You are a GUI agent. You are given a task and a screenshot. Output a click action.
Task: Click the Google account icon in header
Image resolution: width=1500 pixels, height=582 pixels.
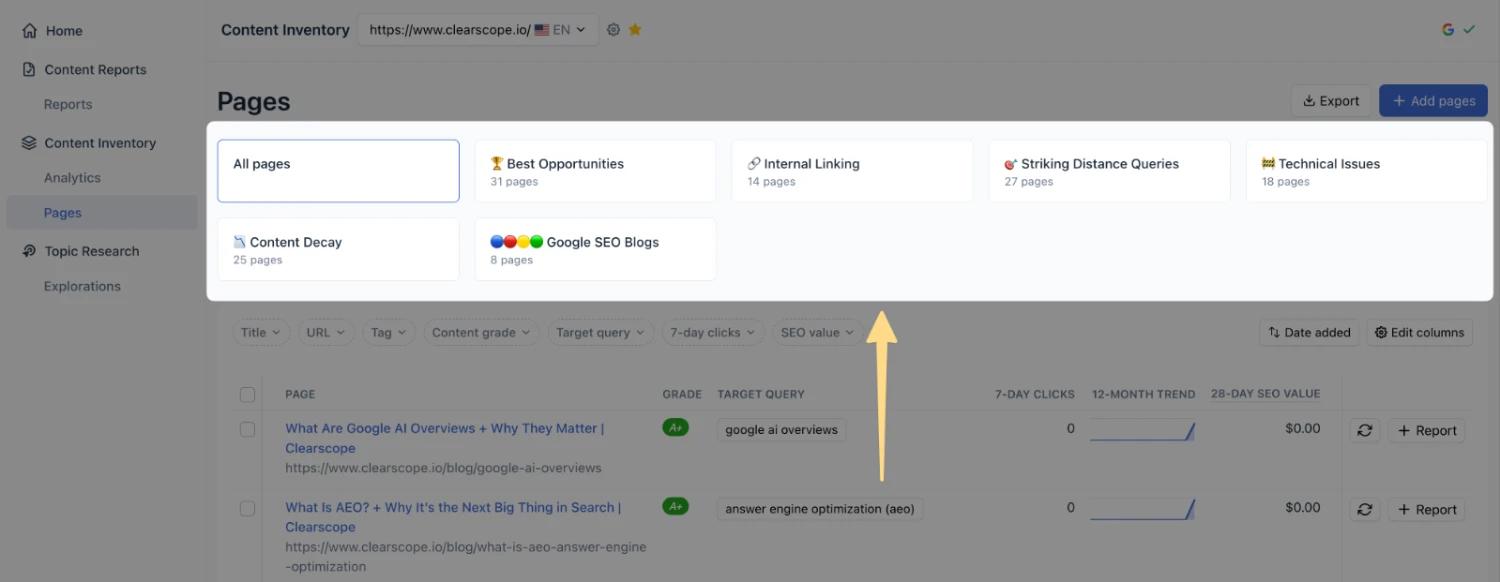click(1448, 30)
